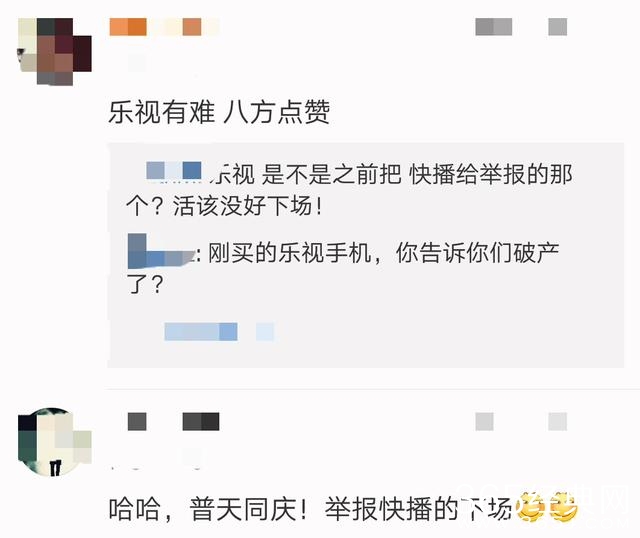Tap the reply ending with 活该没好下场

tap(349, 189)
